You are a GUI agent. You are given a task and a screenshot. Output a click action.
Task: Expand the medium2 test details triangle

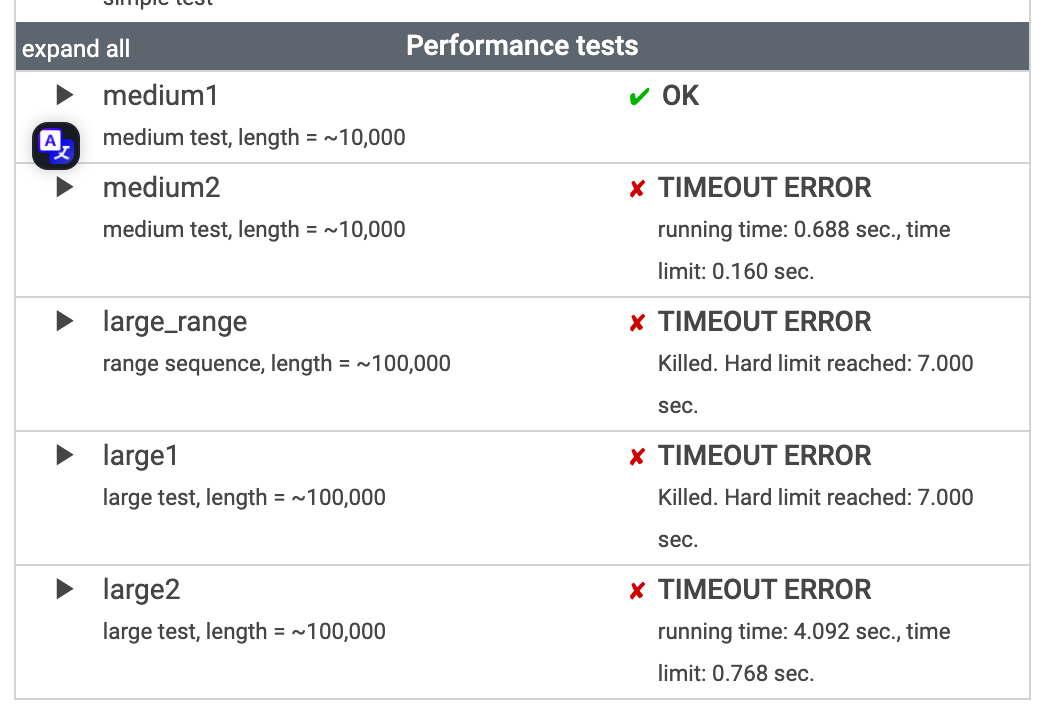(65, 187)
